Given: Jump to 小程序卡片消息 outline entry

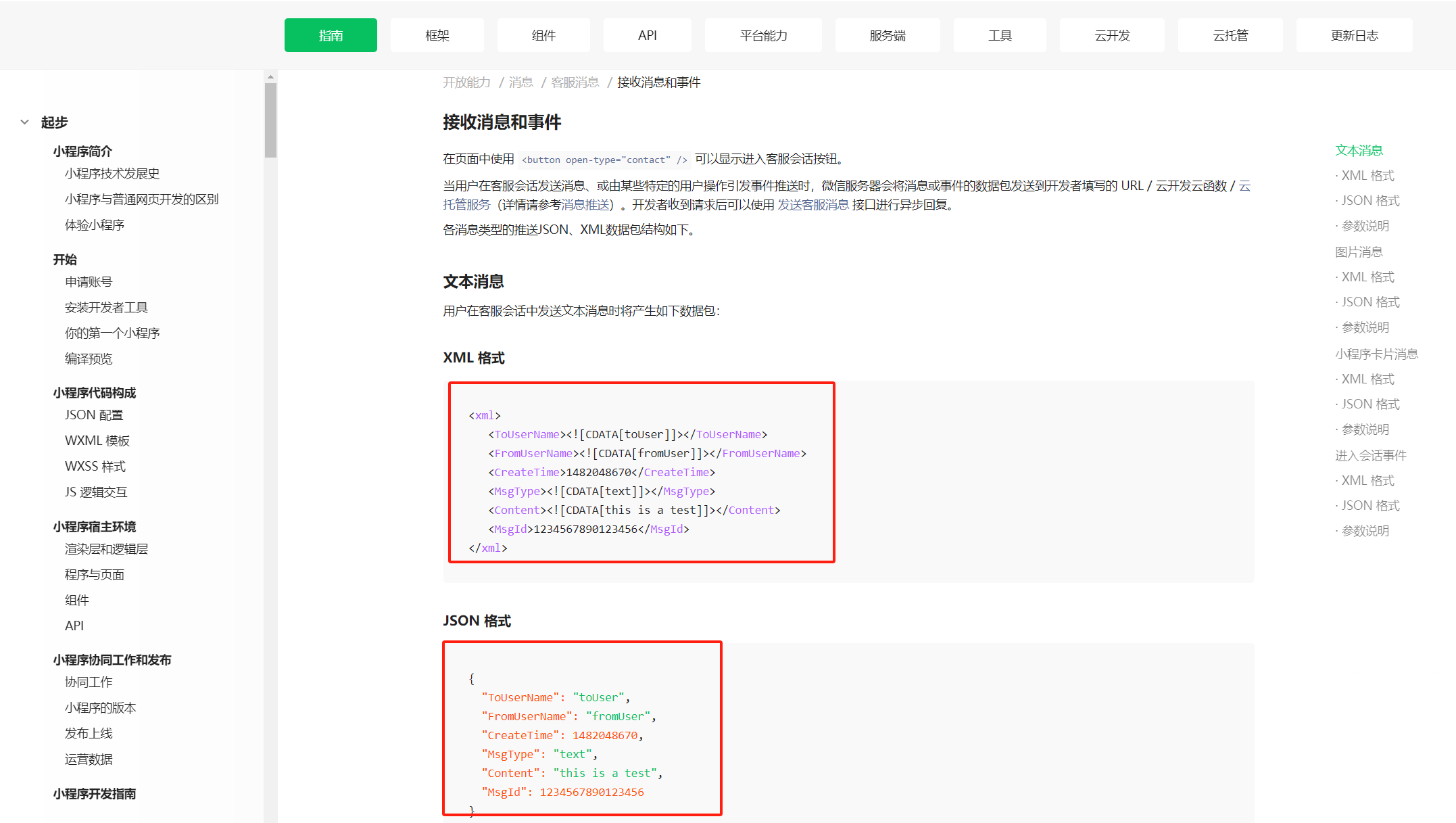Looking at the screenshot, I should (1376, 354).
